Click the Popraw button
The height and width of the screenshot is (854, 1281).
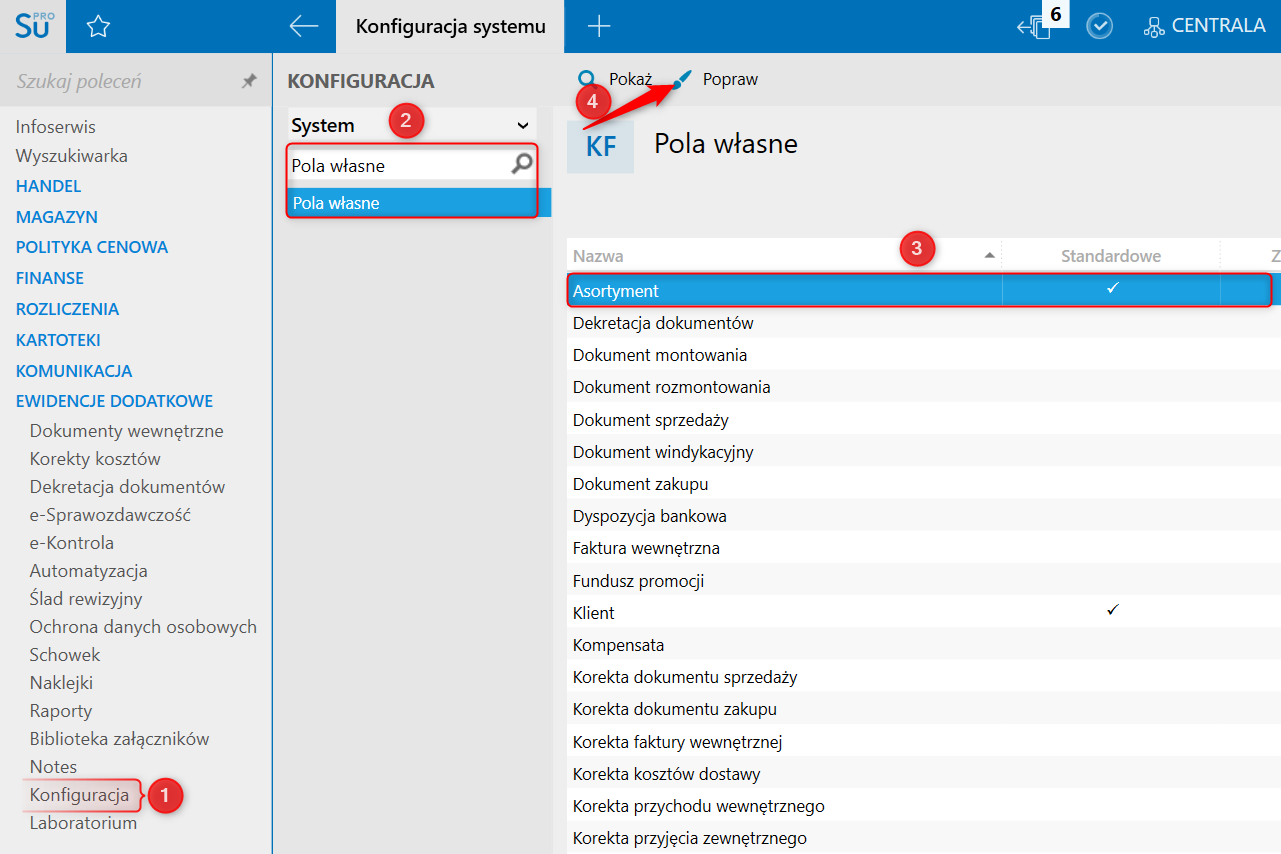pos(715,79)
